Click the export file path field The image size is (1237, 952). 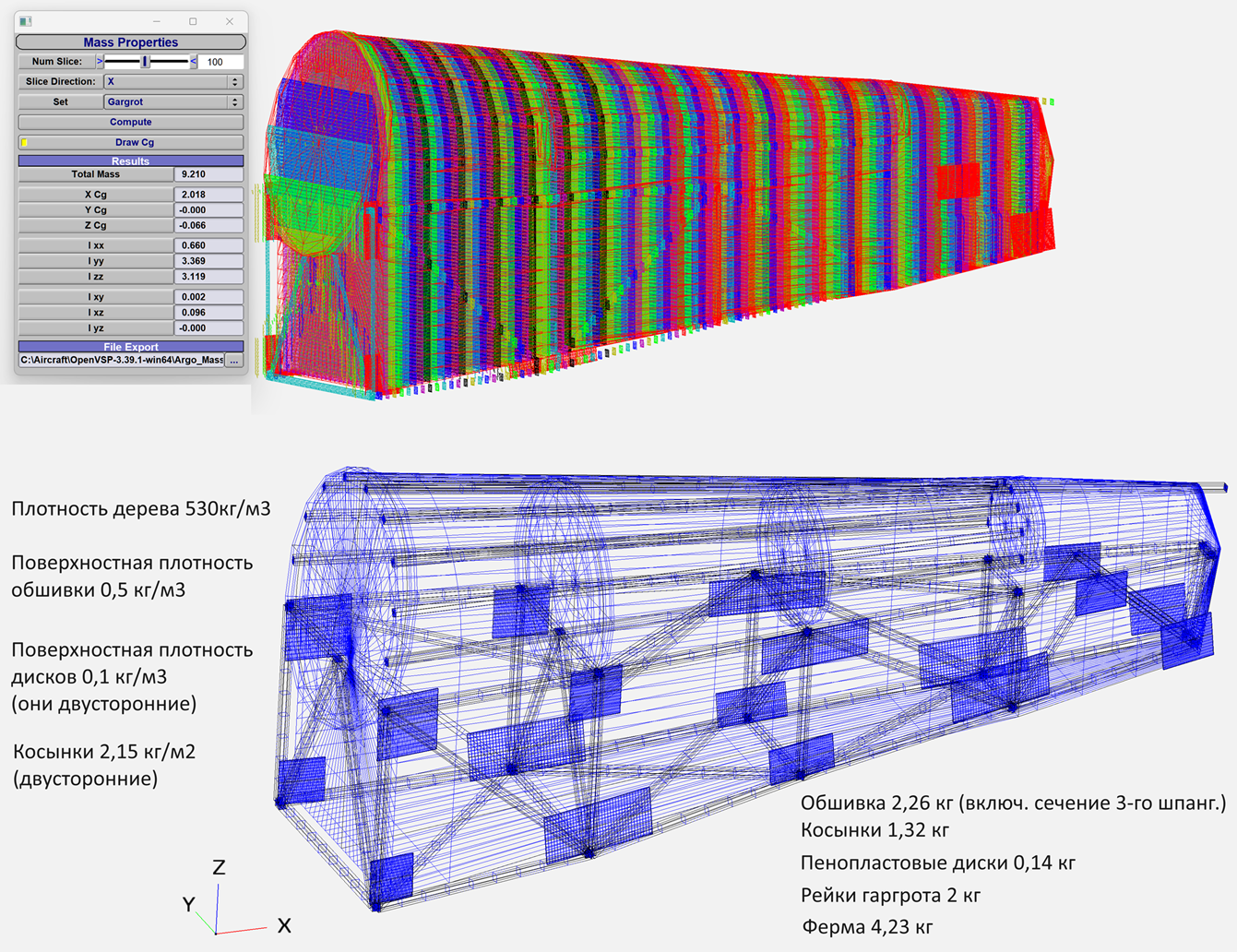[x=121, y=361]
